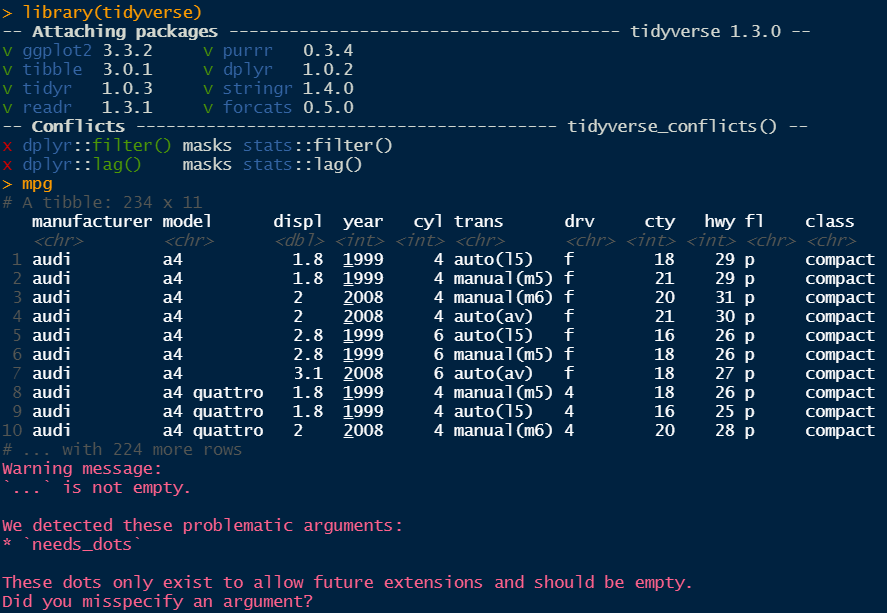The image size is (887, 613).
Task: Select the 'dplyr' package name in the attached packages list
Action: [247, 70]
